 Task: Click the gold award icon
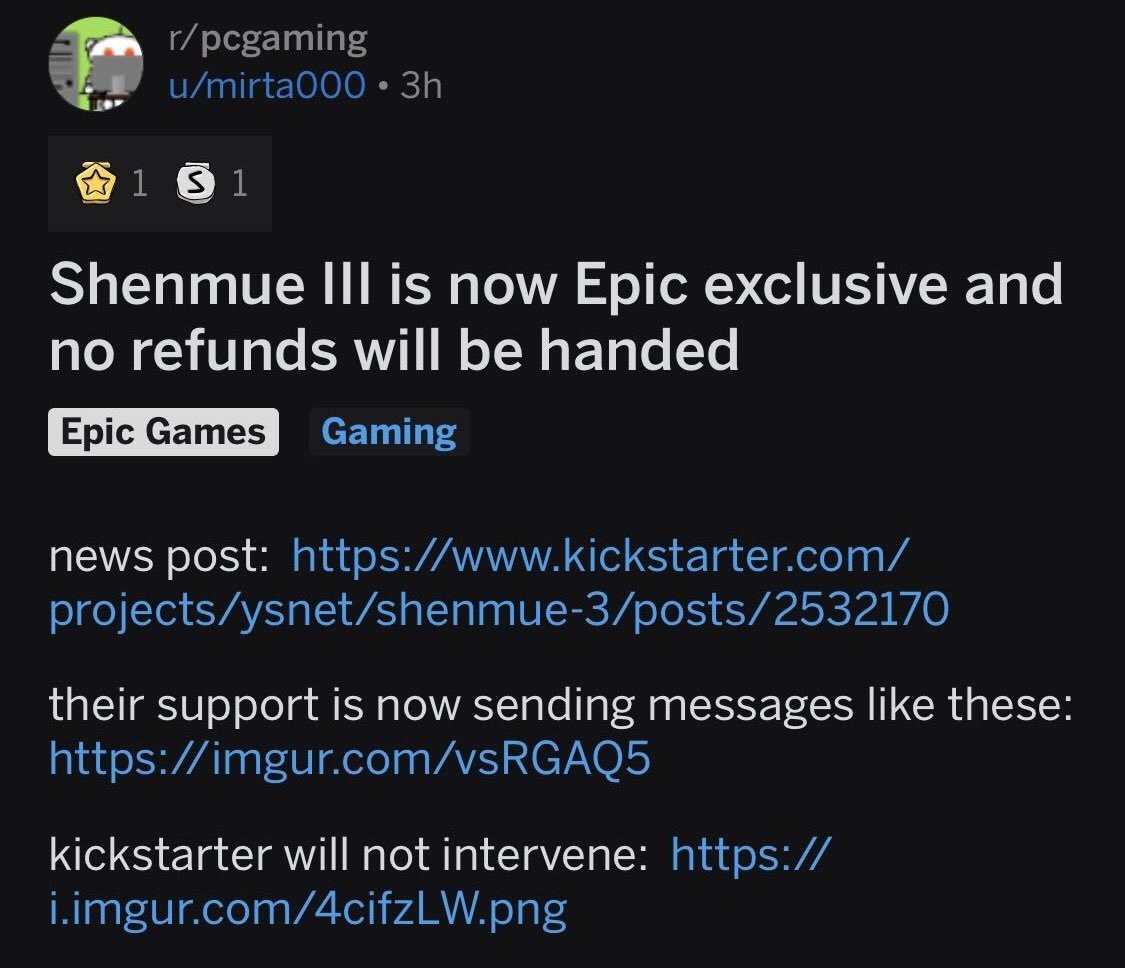pos(96,183)
